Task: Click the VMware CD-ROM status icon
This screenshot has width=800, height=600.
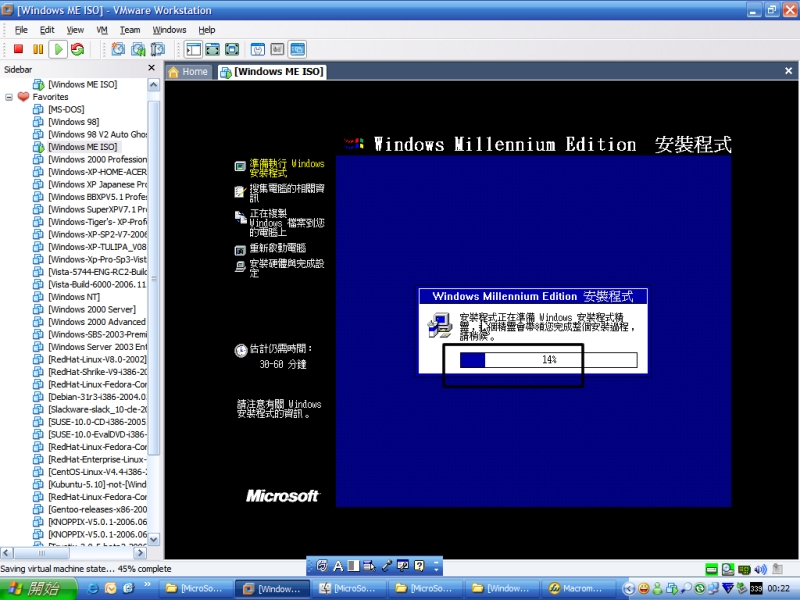Action: tap(728, 569)
